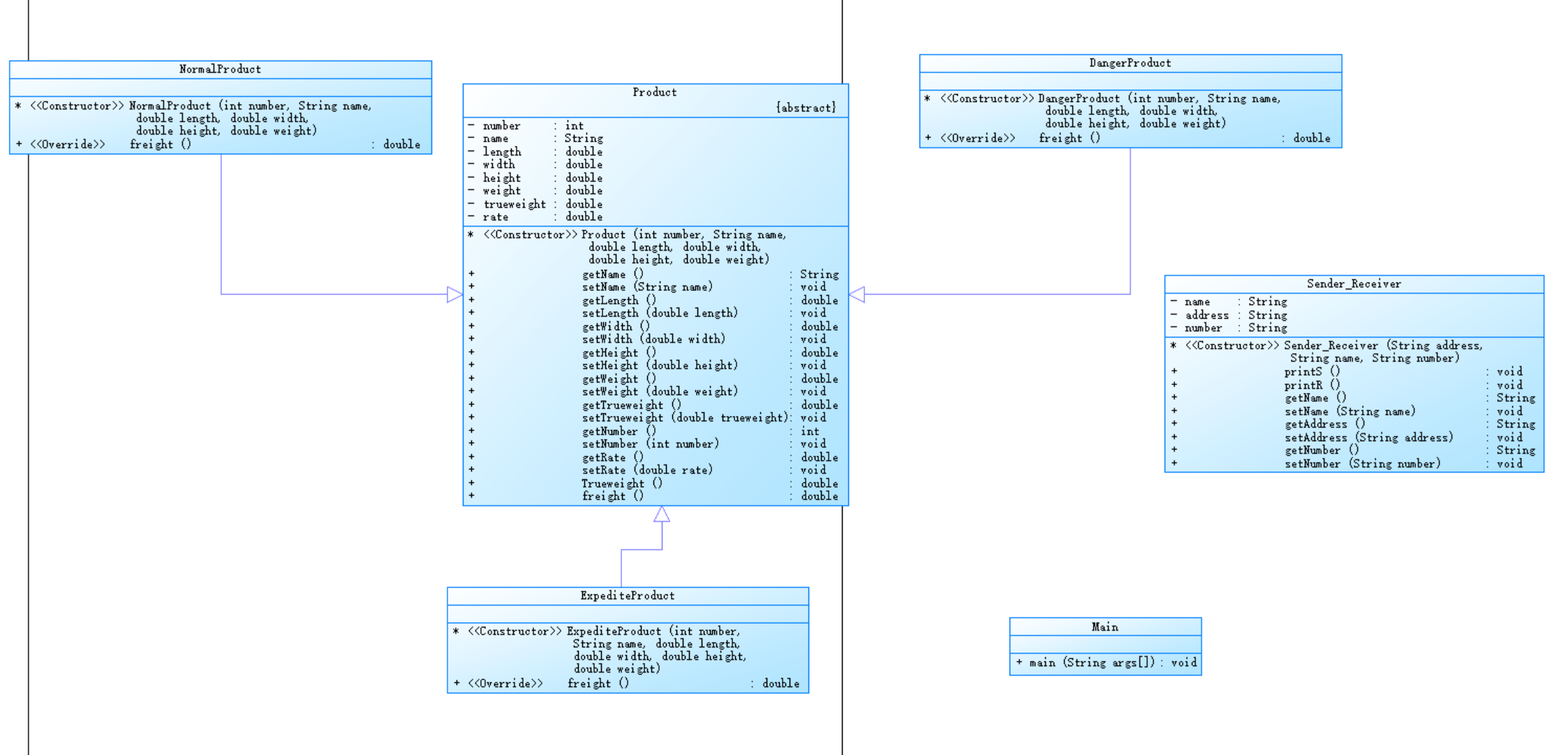Image resolution: width=1568 pixels, height=755 pixels.
Task: Click inheritance arrowhead from NormalProduct to Product
Action: (454, 294)
